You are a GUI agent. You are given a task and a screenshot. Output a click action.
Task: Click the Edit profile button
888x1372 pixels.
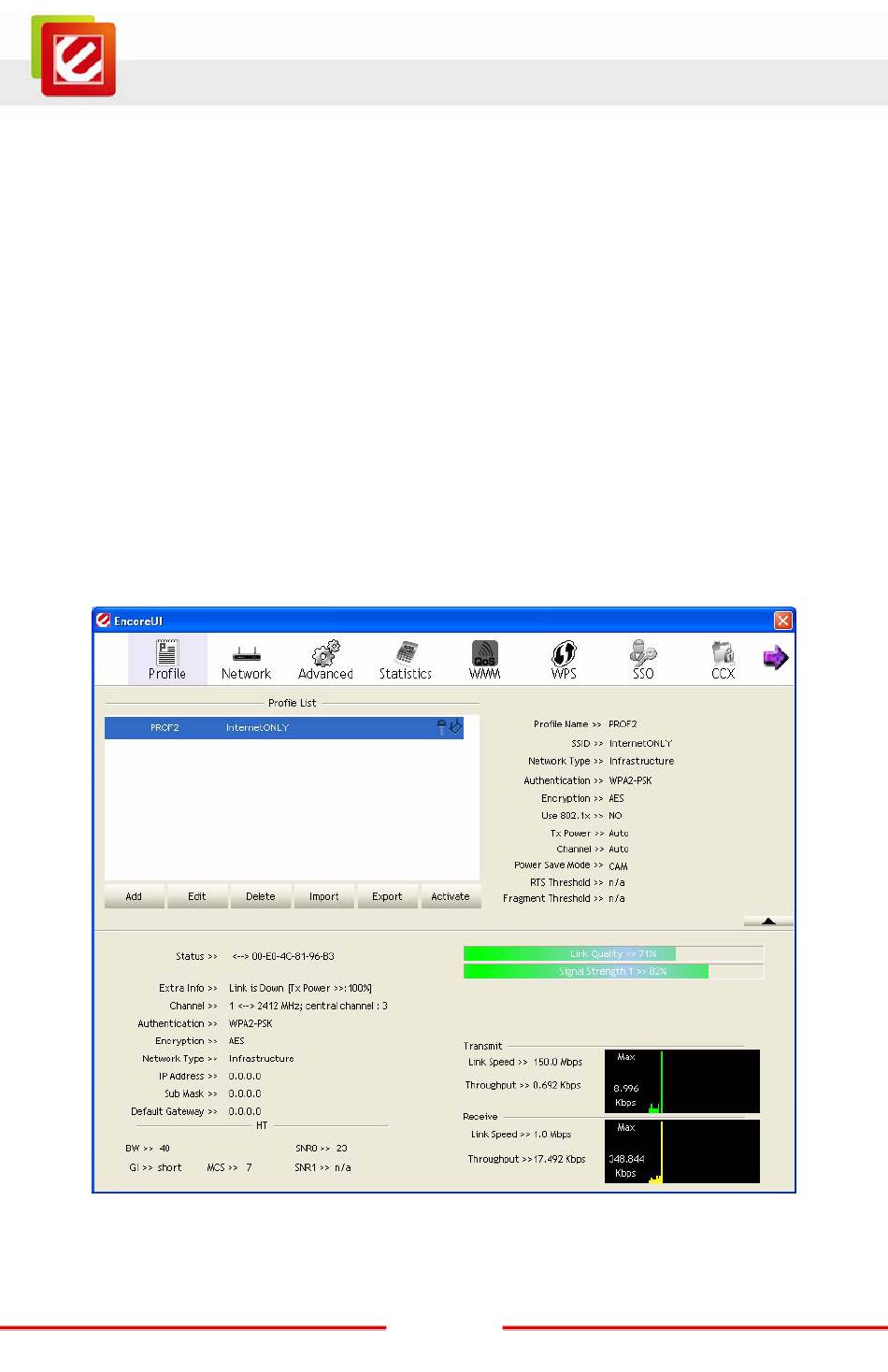click(197, 896)
